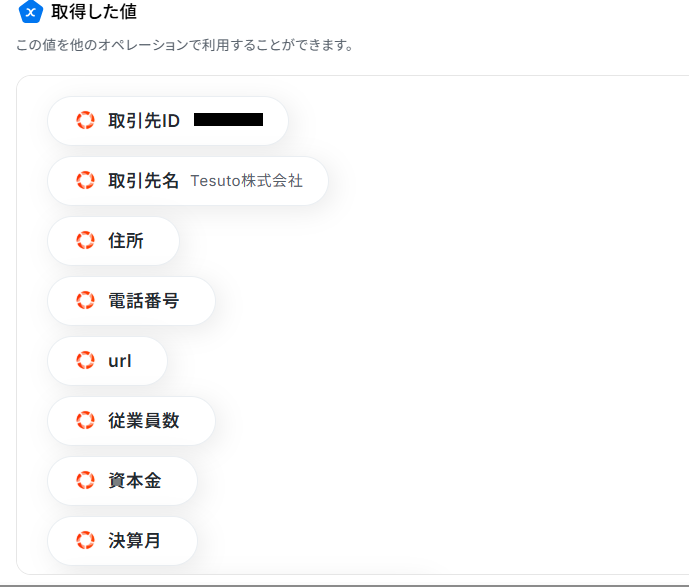This screenshot has height=587, width=689.
Task: Click the redacted 取引先ID value
Action: [x=228, y=120]
